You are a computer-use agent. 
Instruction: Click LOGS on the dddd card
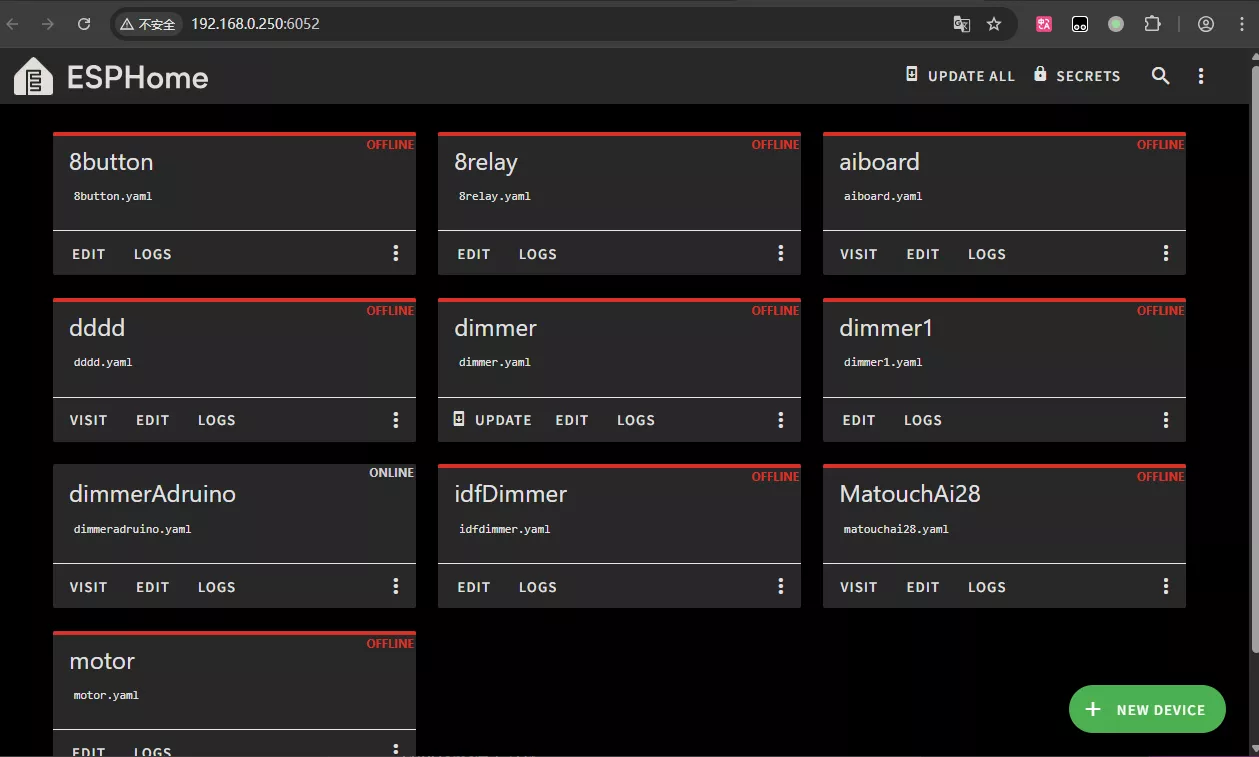click(217, 420)
